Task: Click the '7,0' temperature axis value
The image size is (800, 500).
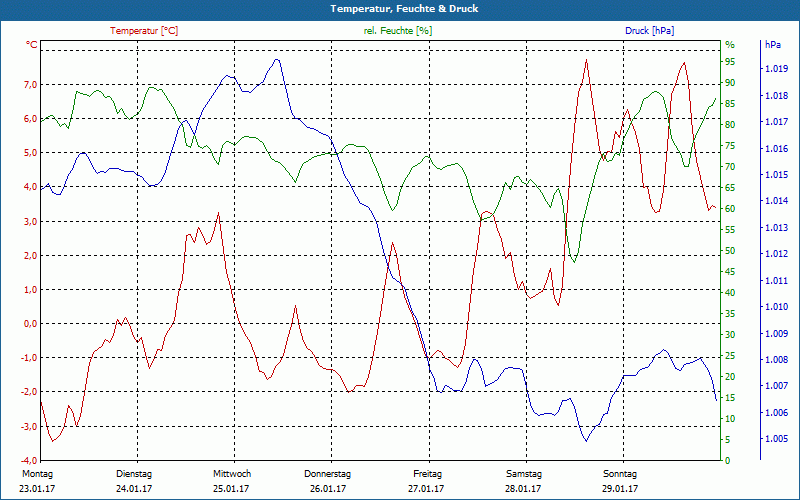Action: tap(32, 84)
